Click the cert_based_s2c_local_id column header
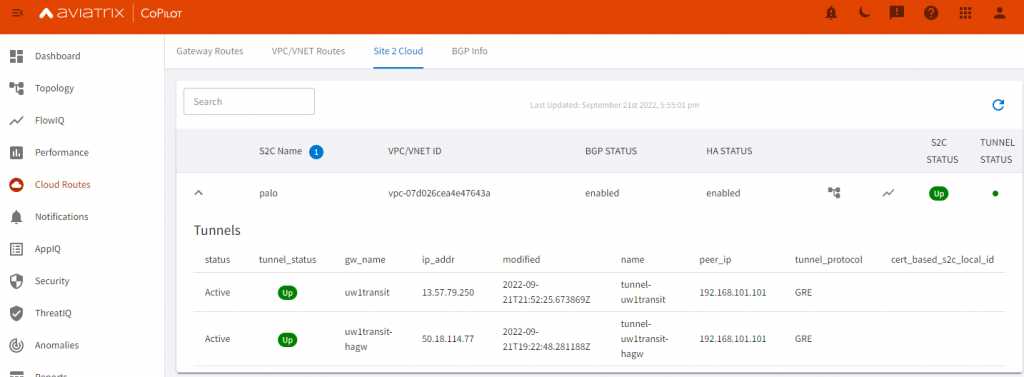 click(942, 260)
